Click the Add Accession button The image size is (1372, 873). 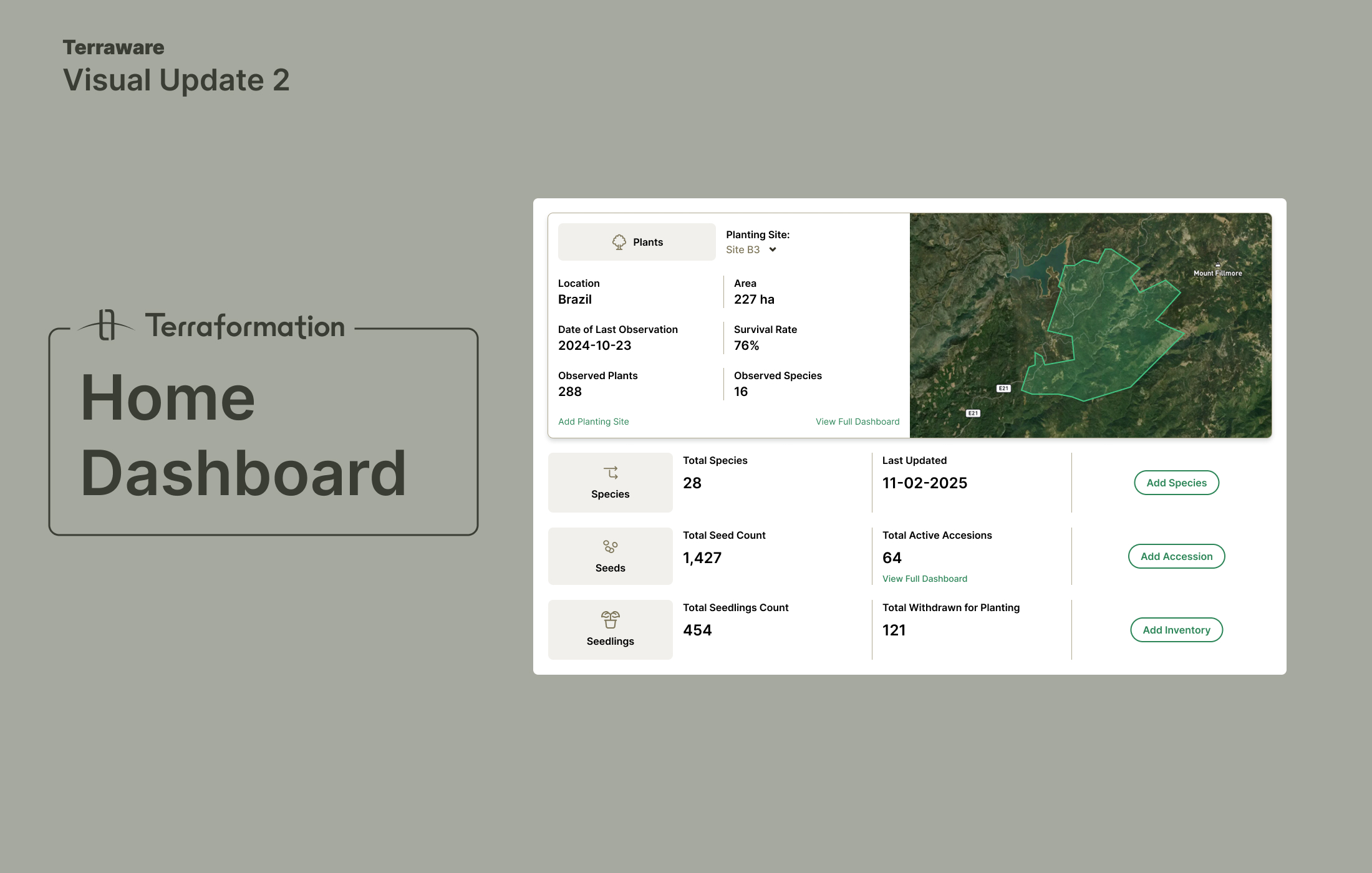click(x=1176, y=556)
